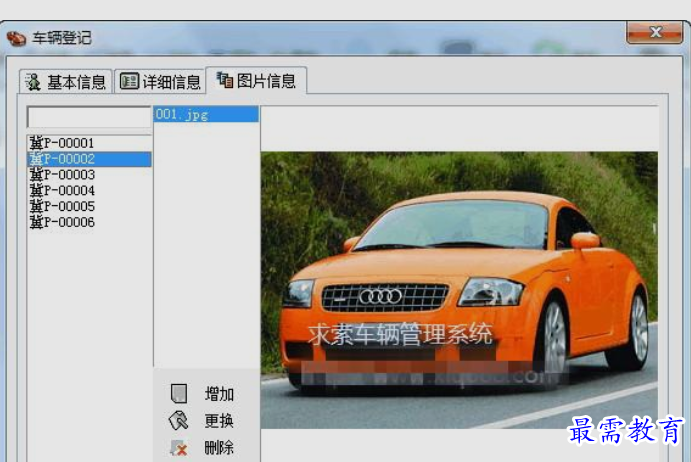Screen dimensions: 691x462
Task: Select the highlighted vehicle P-00002
Action: [x=89, y=159]
